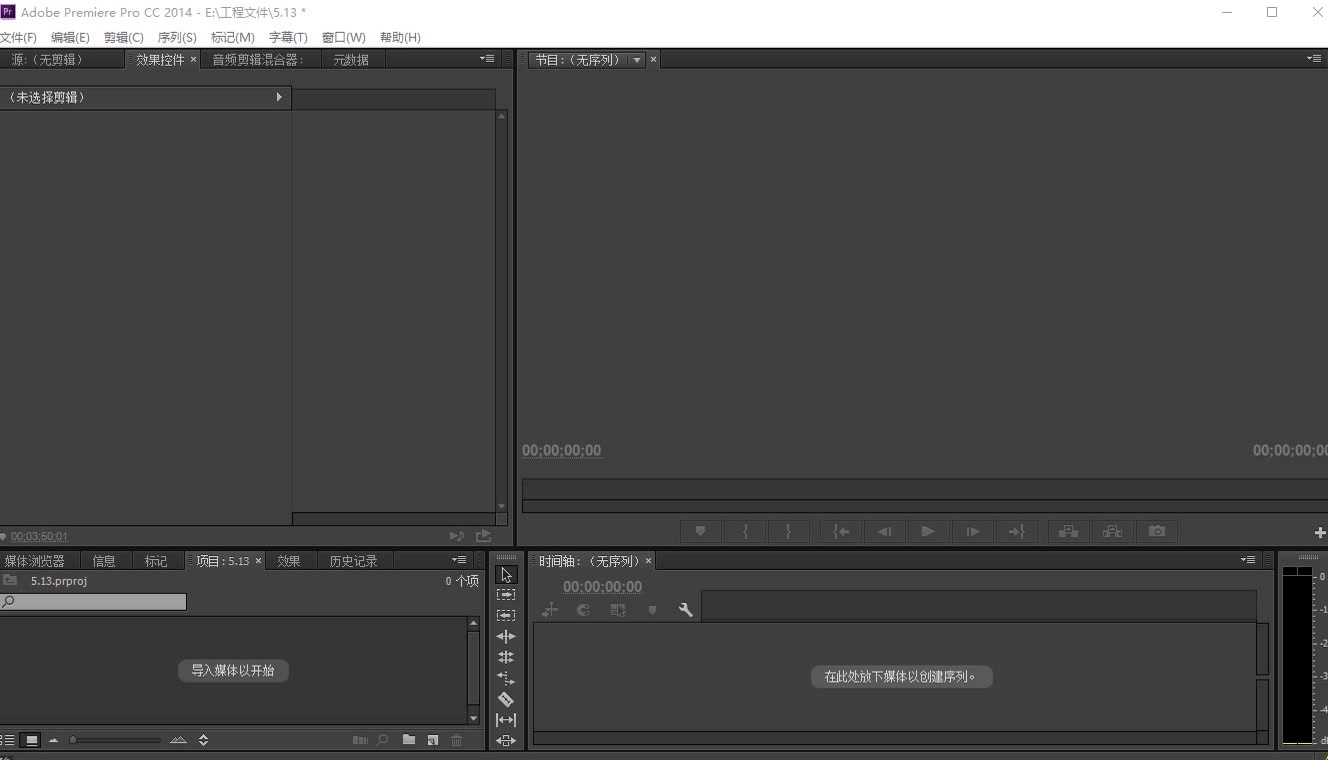Select the Rolling Edit tool
The image size is (1328, 760).
click(506, 657)
